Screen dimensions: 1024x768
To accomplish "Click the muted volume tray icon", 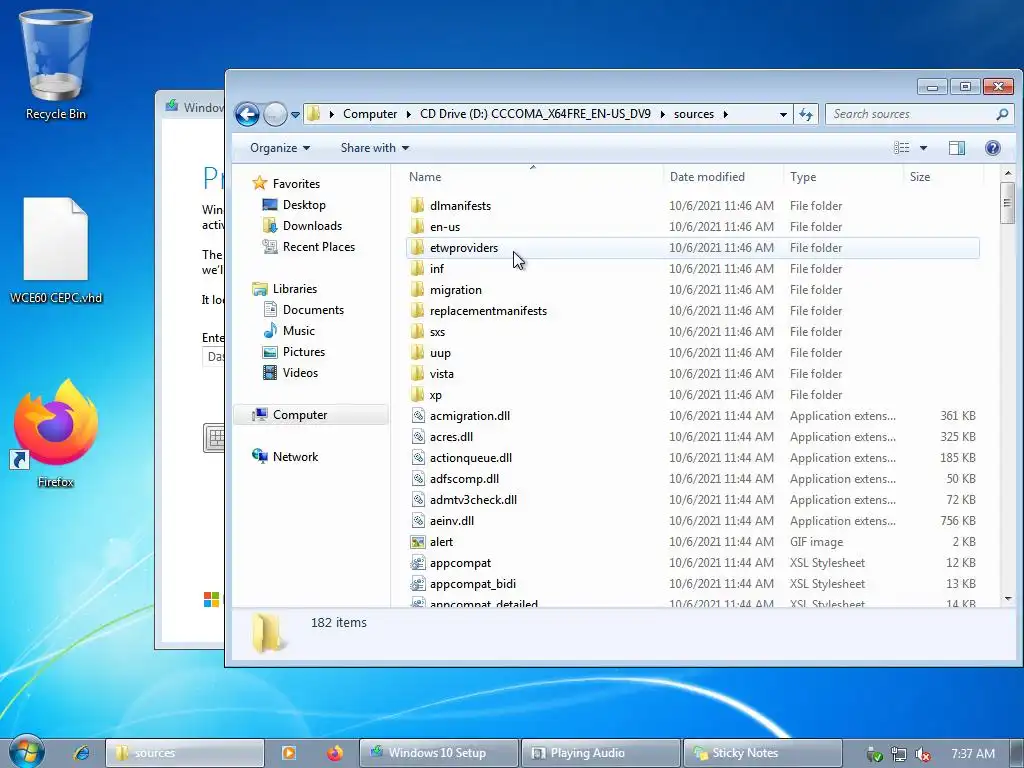I will pyautogui.click(x=923, y=754).
